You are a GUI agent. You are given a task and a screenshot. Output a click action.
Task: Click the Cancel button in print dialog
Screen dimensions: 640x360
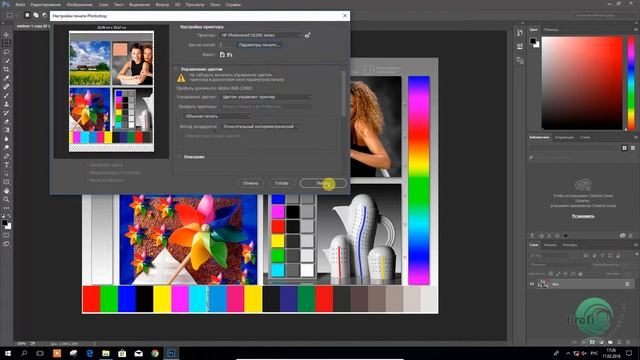click(251, 183)
